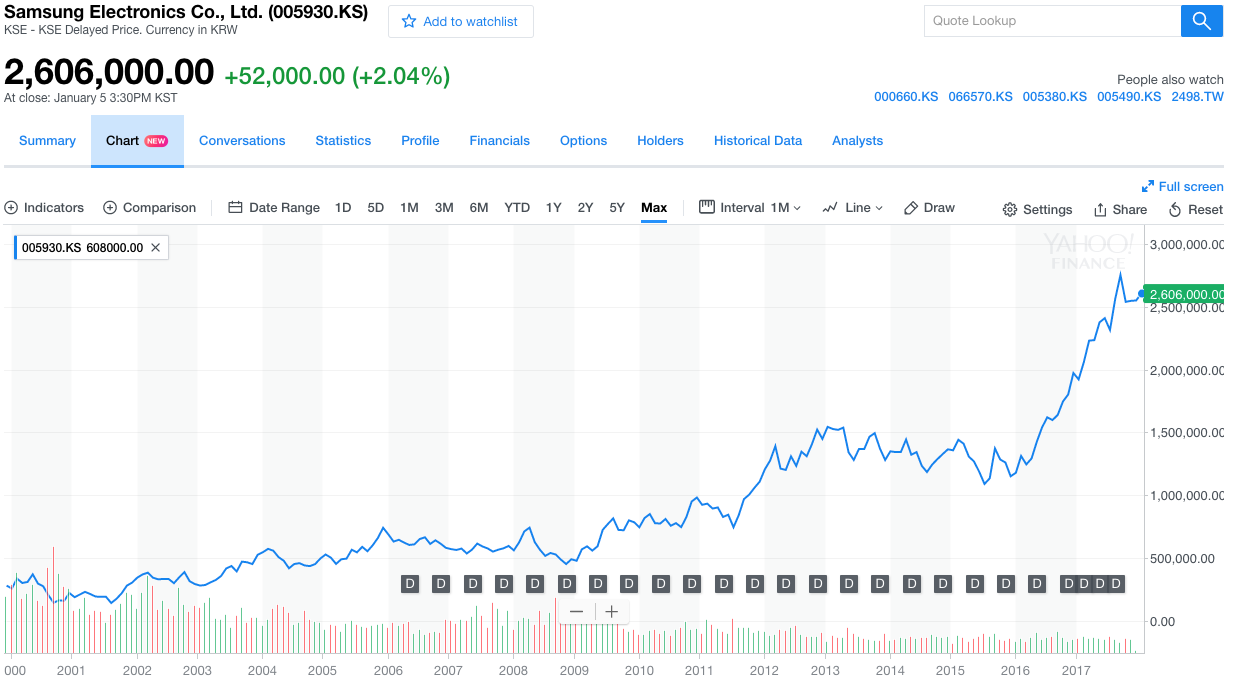Click the 3,000,000.00 y-axis label
Image resolution: width=1234 pixels, height=686 pixels.
(x=1187, y=245)
